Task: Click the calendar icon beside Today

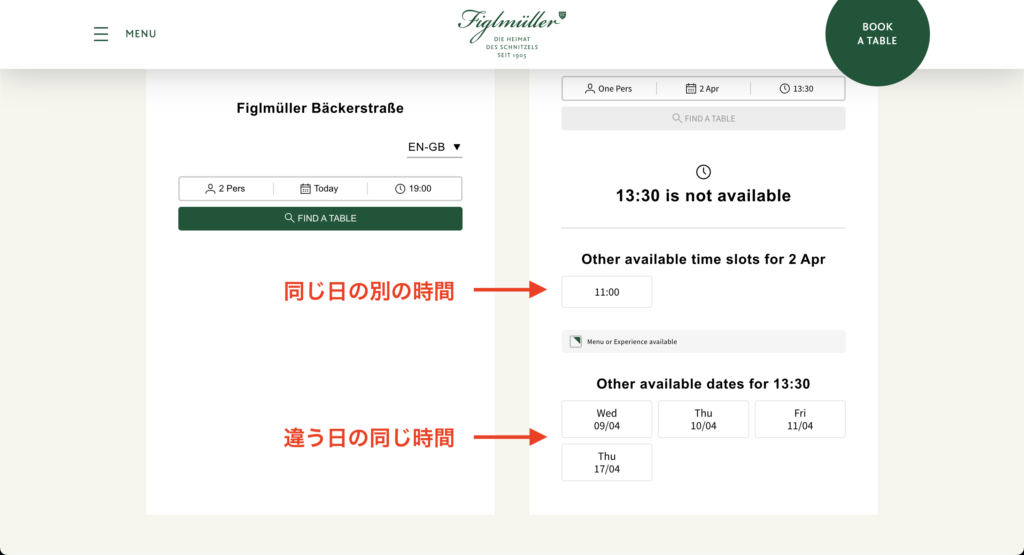Action: (x=305, y=189)
